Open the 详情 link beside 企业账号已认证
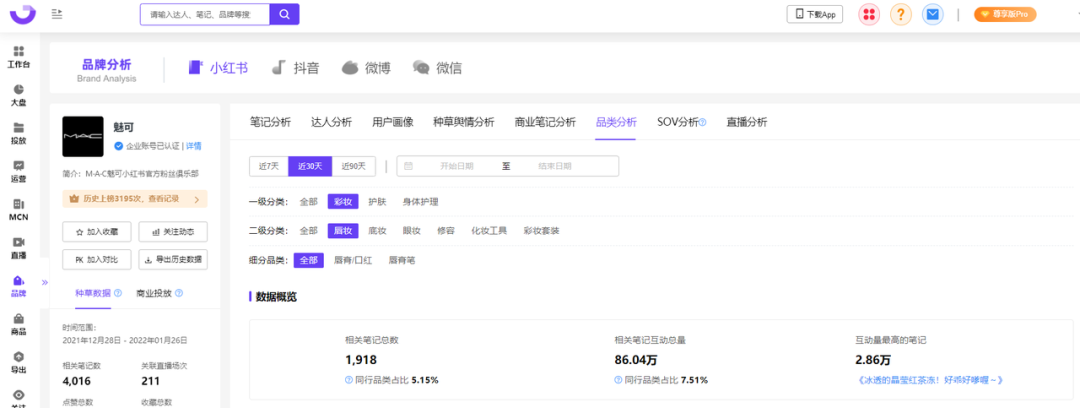Image resolution: width=1080 pixels, height=408 pixels. (x=194, y=146)
